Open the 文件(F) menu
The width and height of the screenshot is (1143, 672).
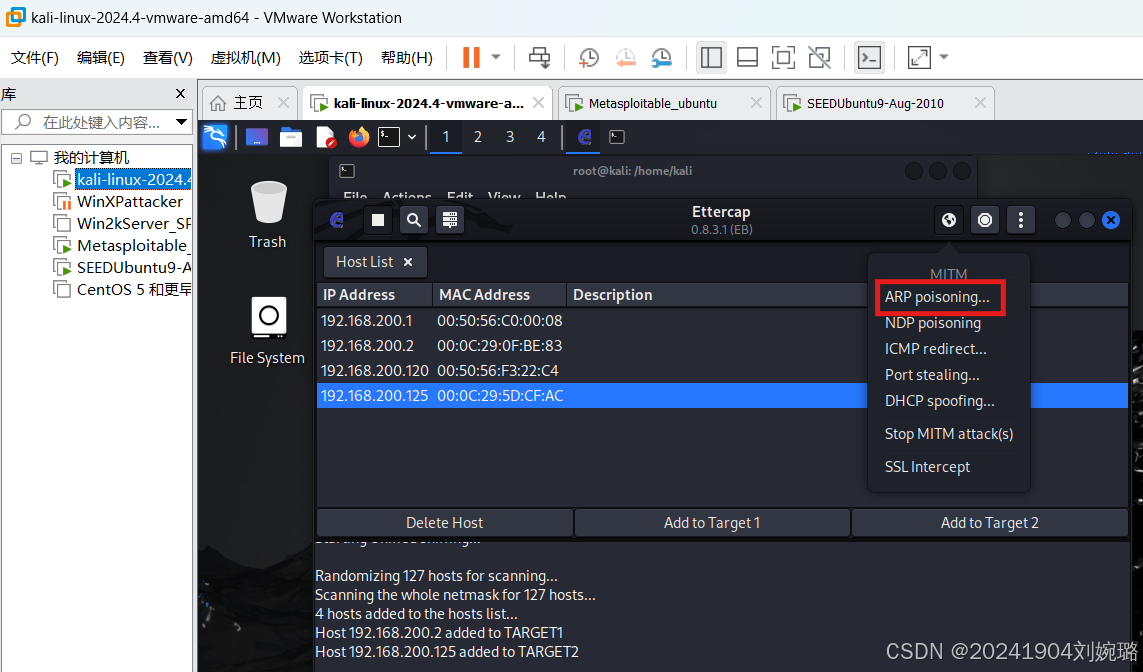[34, 58]
